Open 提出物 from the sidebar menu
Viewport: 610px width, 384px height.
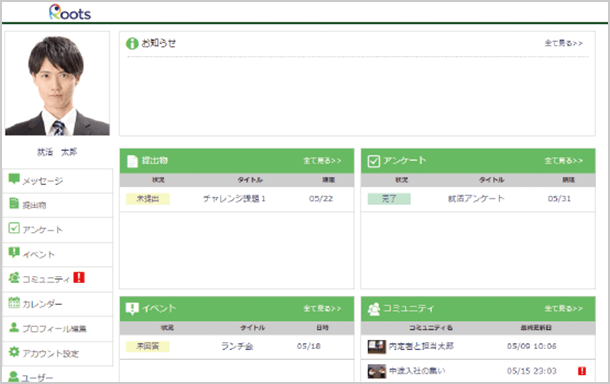tap(58, 205)
